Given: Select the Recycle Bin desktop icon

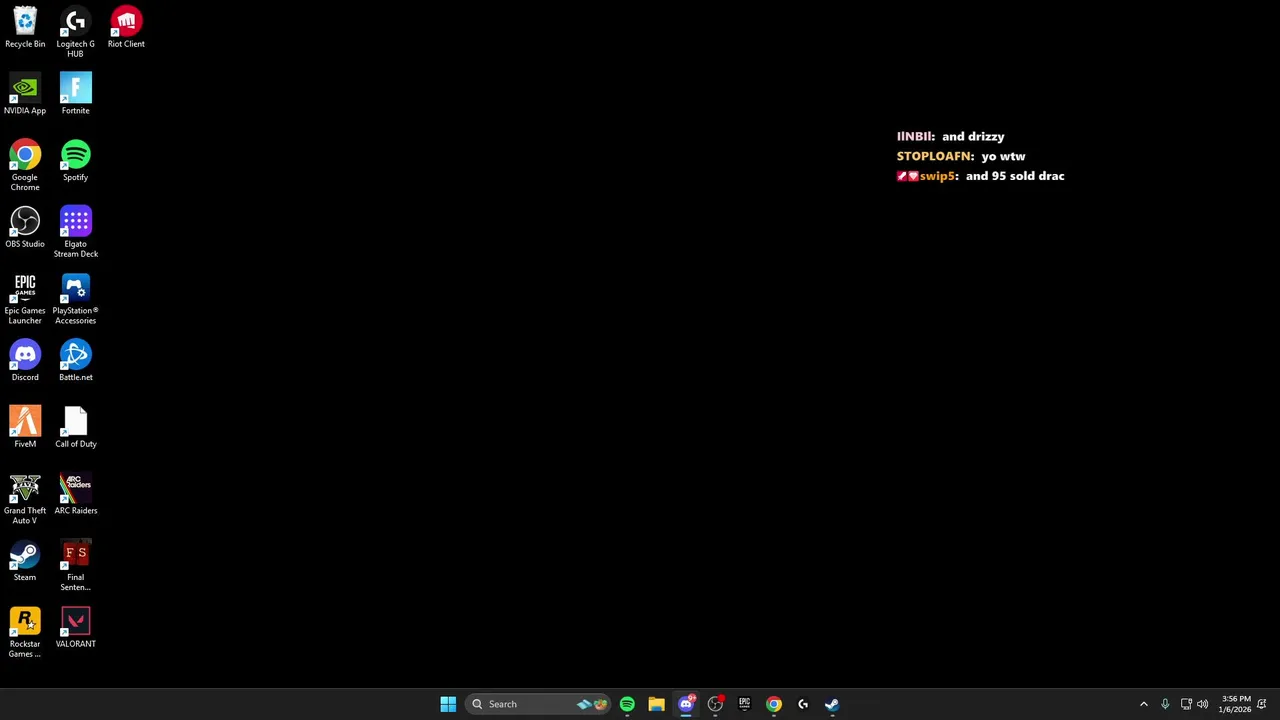Looking at the screenshot, I should [x=25, y=28].
